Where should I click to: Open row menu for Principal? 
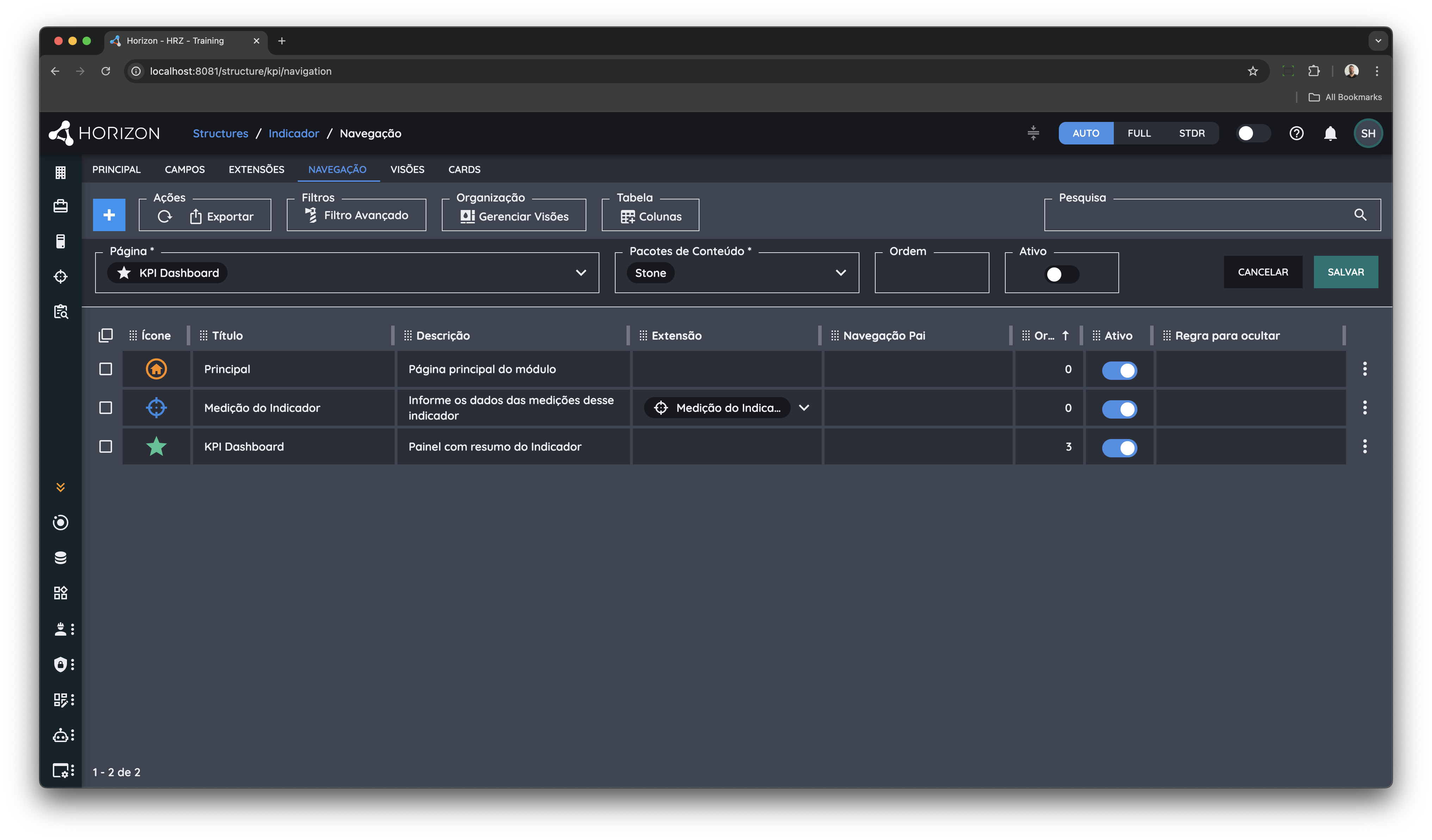[x=1364, y=369]
